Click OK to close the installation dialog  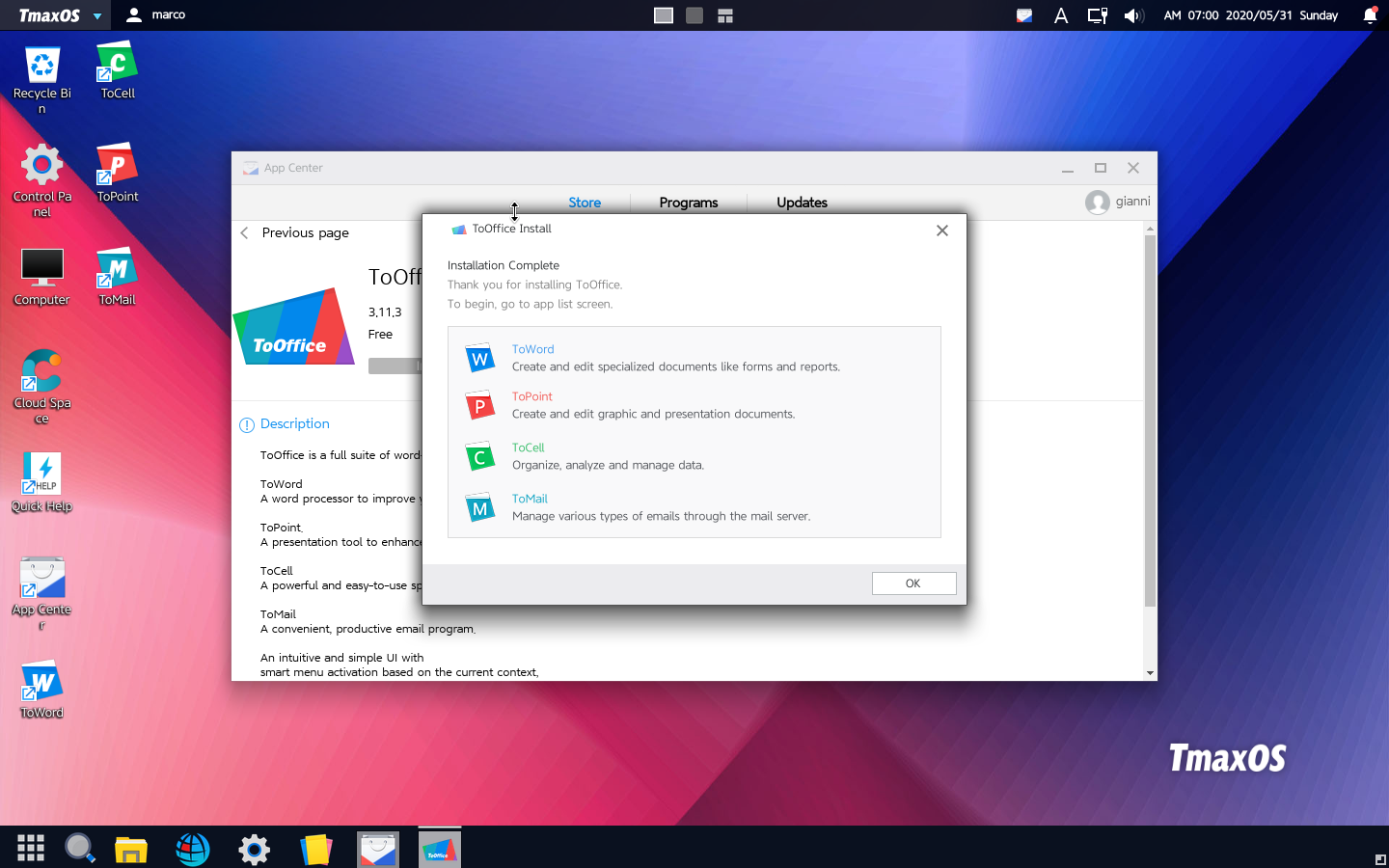tap(913, 583)
